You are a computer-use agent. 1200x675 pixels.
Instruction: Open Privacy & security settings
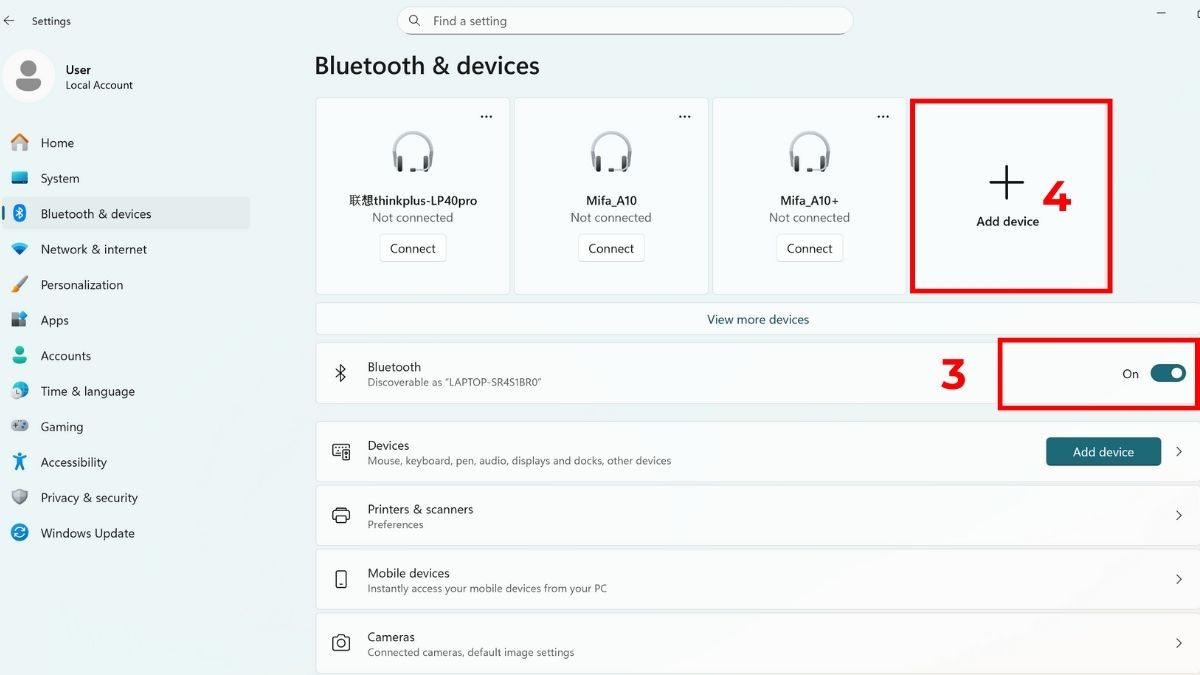90,497
